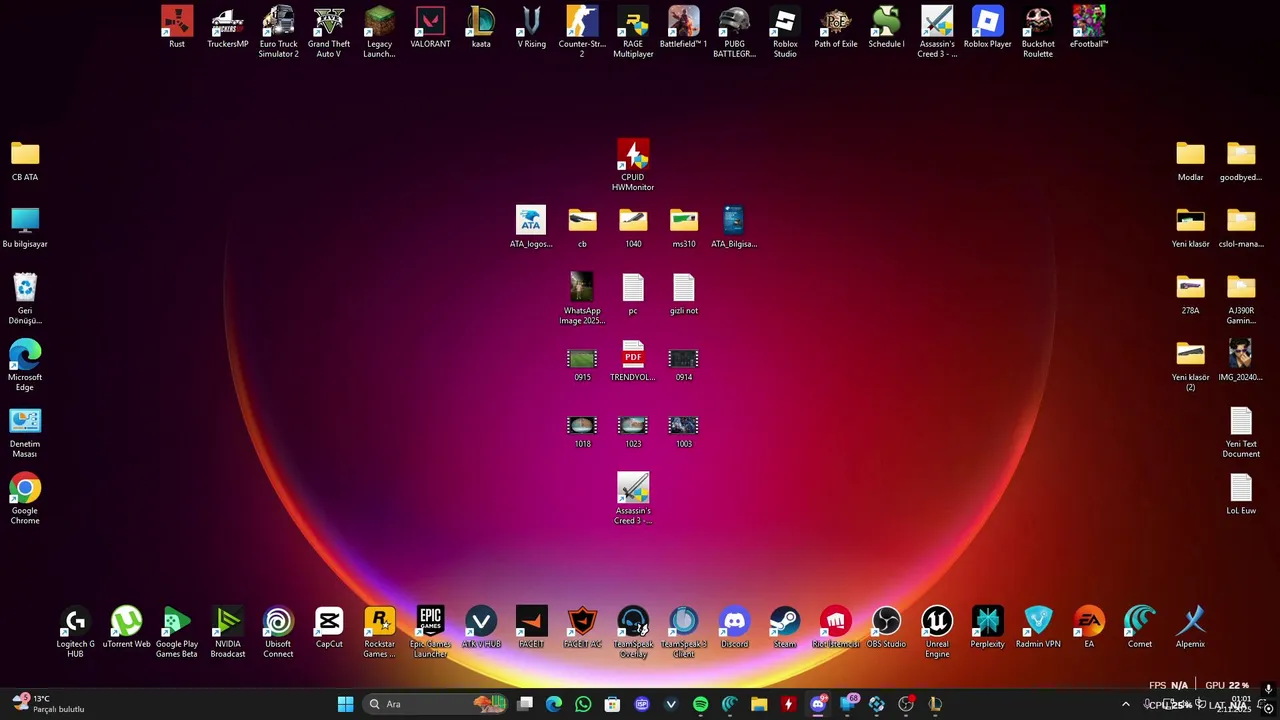The width and height of the screenshot is (1280, 720).
Task: Open the Roblox Player shortcut
Action: pyautogui.click(x=988, y=27)
